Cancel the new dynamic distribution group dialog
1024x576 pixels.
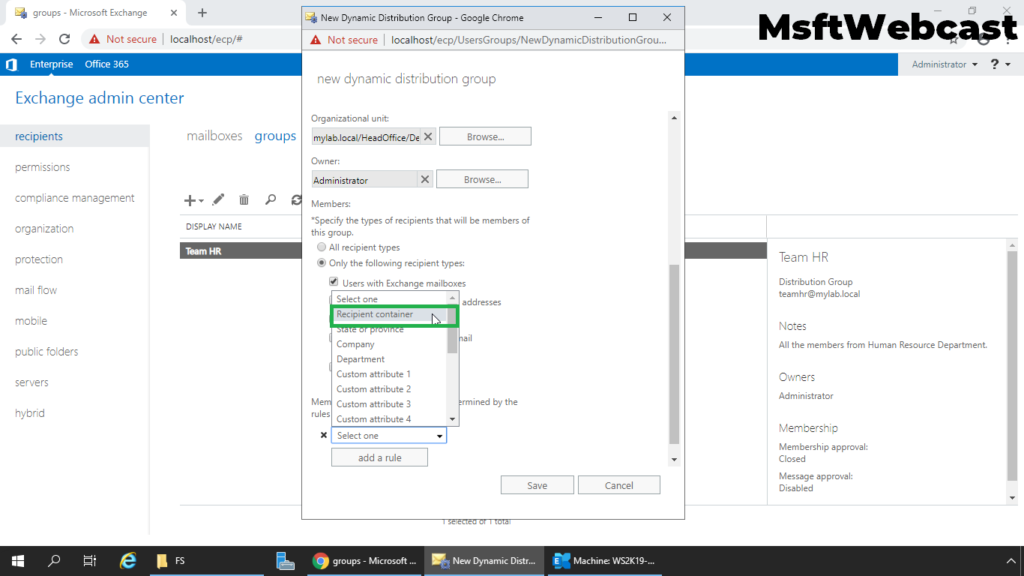pos(618,485)
